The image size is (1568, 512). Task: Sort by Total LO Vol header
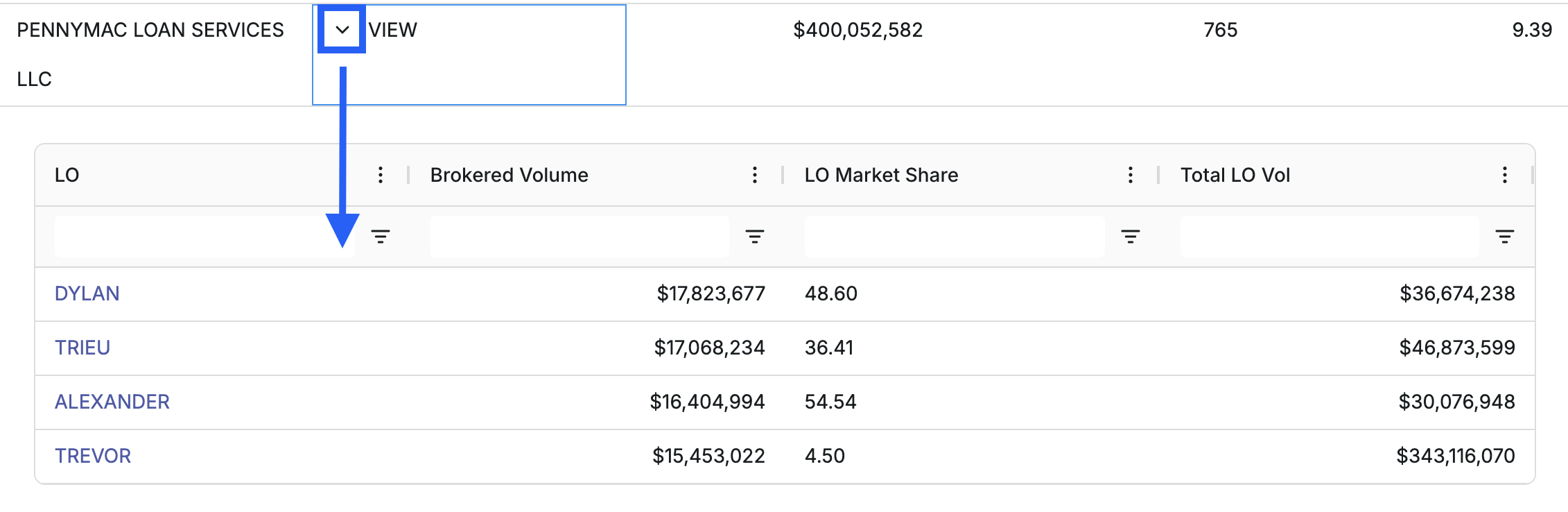click(x=1235, y=175)
